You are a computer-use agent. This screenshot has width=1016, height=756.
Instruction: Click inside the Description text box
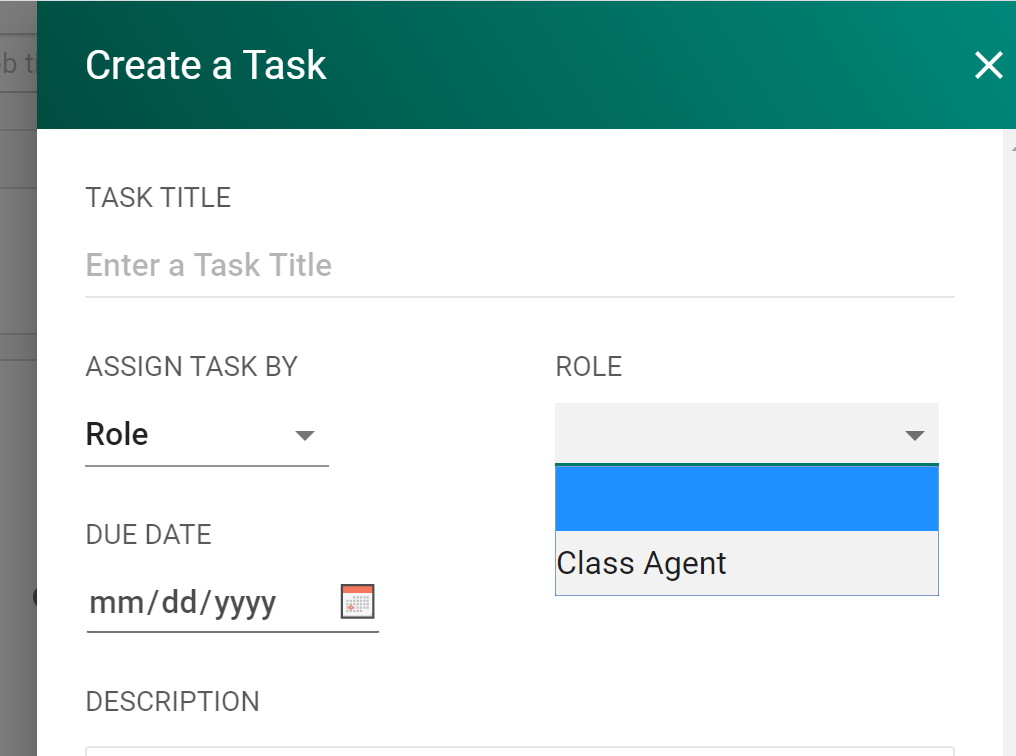(520, 751)
